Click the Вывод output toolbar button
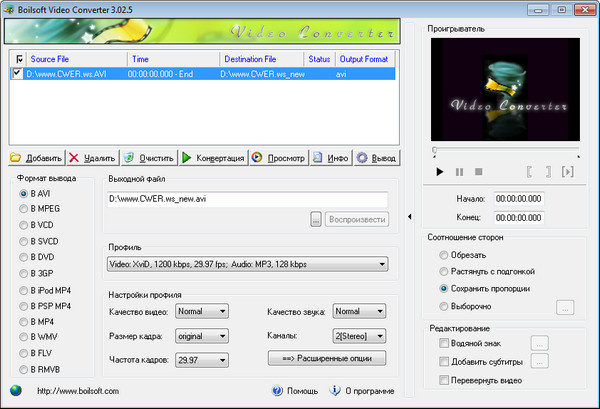This screenshot has width=600, height=409. [x=376, y=158]
